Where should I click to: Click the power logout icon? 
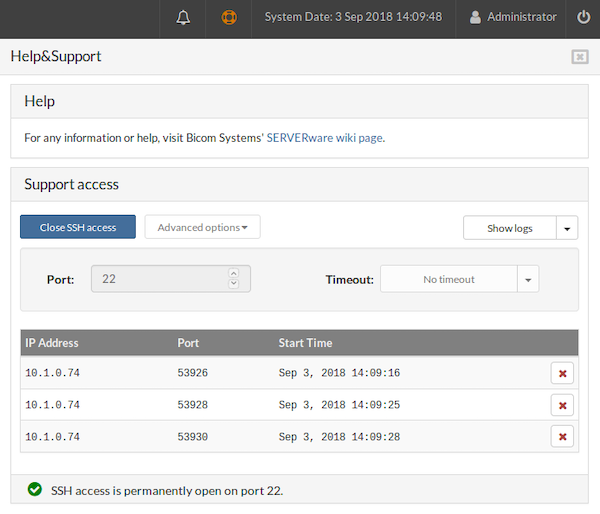(x=584, y=17)
